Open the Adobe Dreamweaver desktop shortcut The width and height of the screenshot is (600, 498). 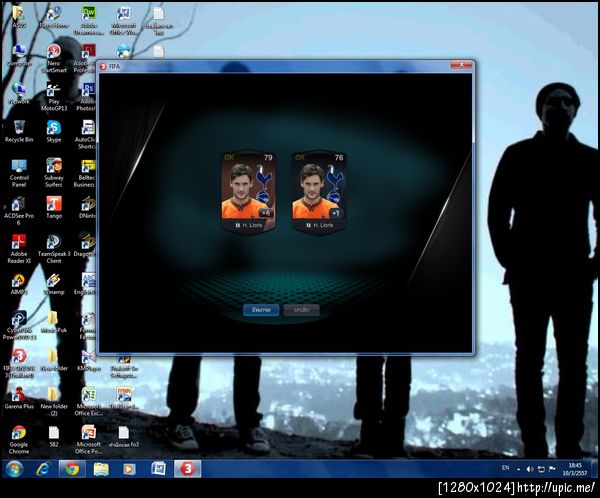(88, 21)
